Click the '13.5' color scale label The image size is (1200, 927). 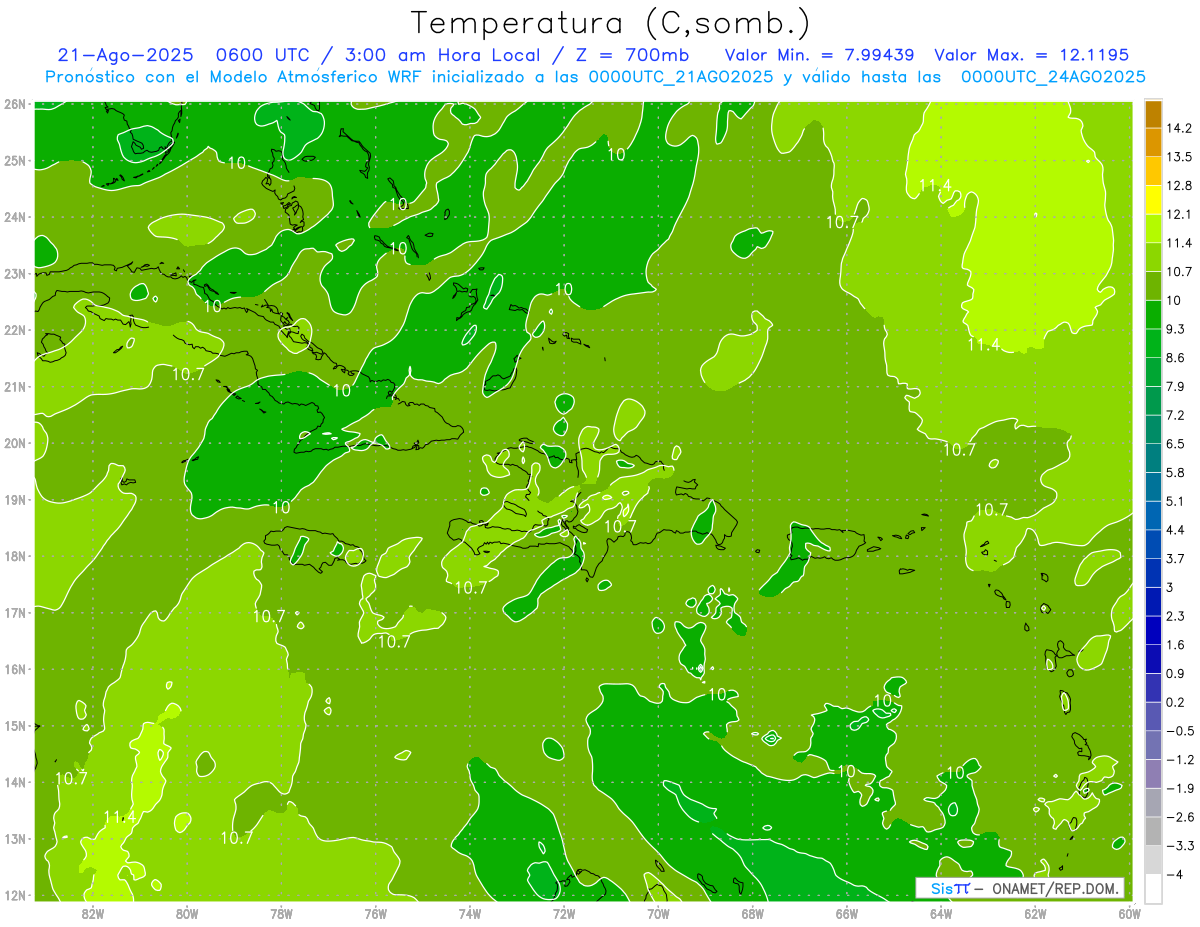(x=1180, y=157)
